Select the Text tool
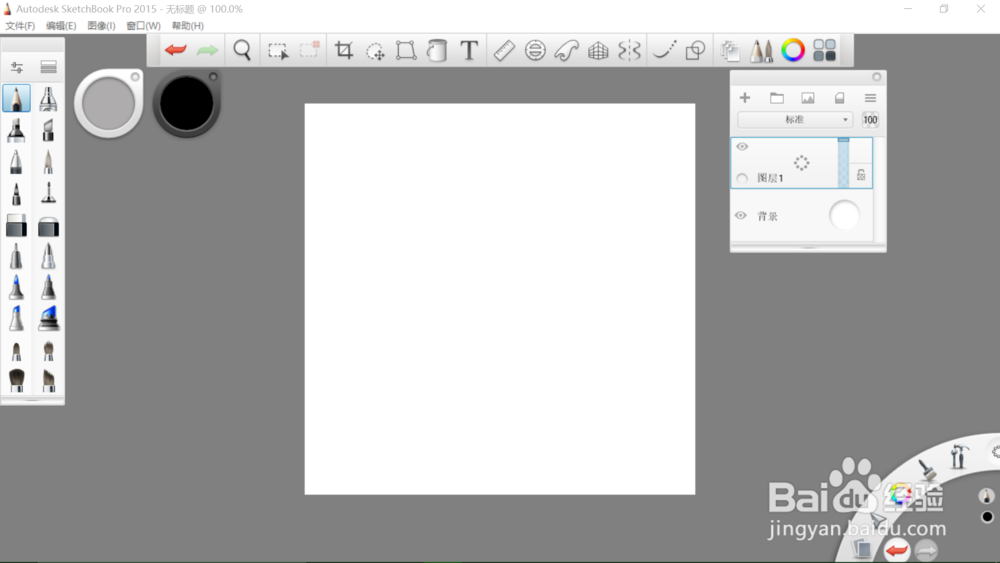 [x=469, y=50]
